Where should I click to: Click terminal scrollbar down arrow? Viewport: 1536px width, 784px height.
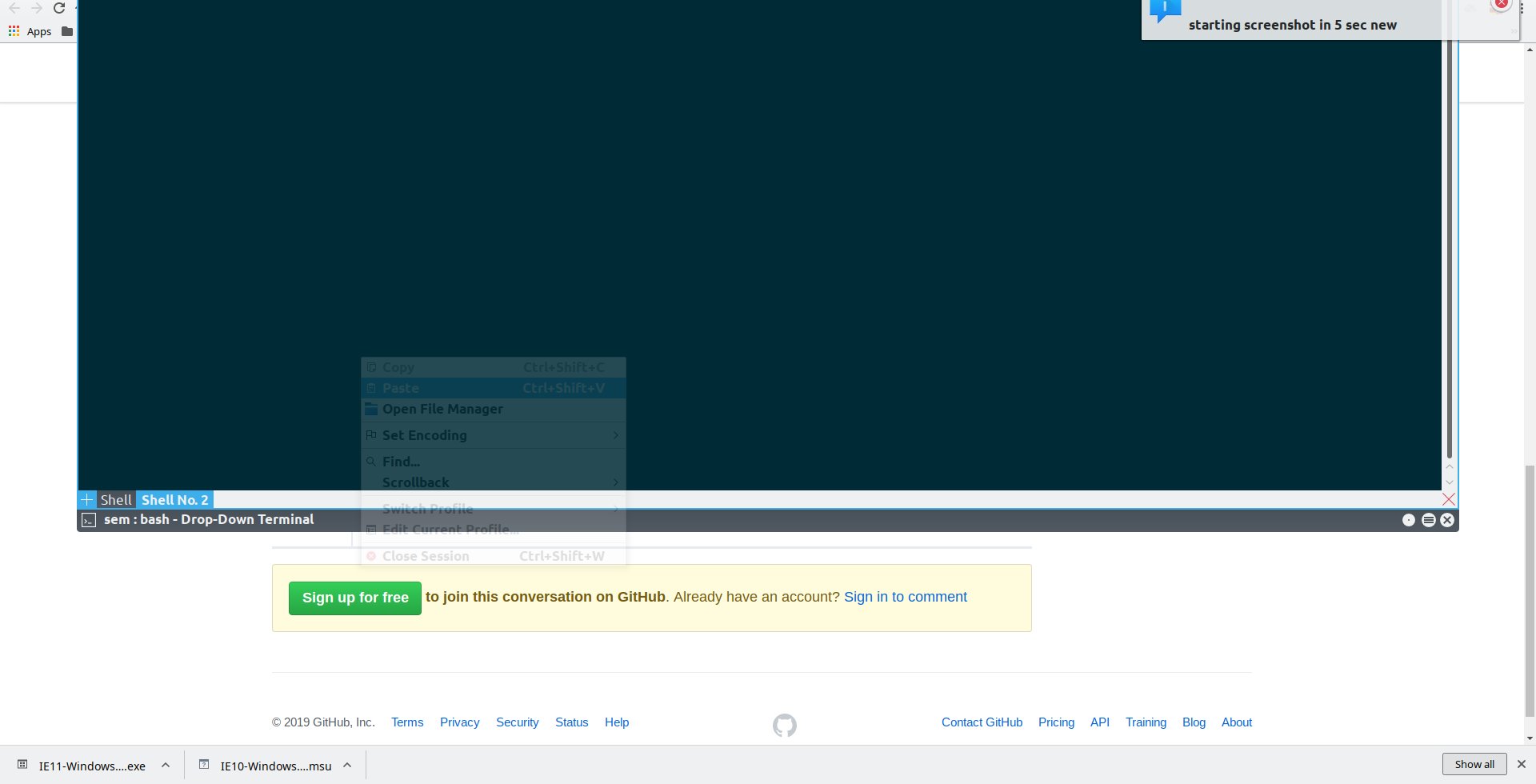[x=1449, y=482]
